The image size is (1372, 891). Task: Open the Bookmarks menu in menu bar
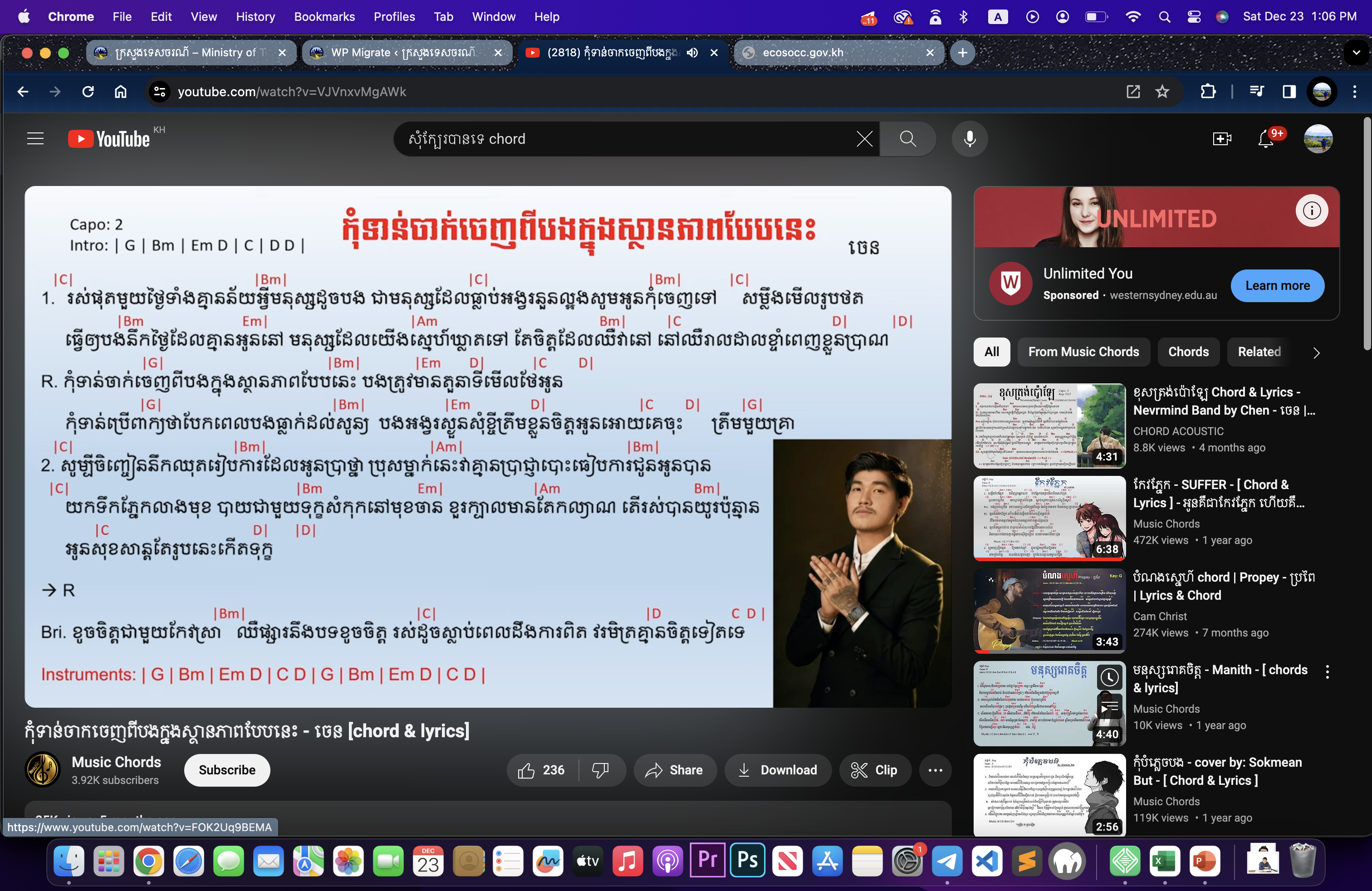pyautogui.click(x=324, y=17)
